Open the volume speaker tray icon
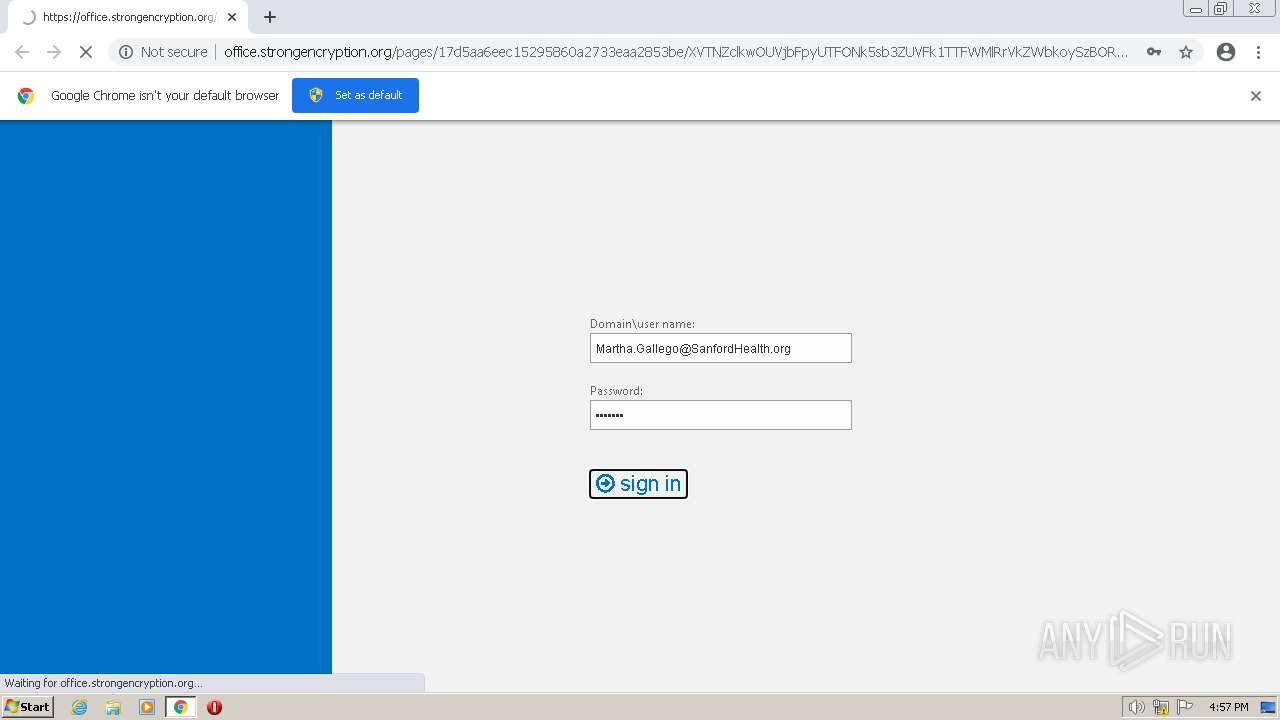The height and width of the screenshot is (720, 1280). pos(1136,707)
